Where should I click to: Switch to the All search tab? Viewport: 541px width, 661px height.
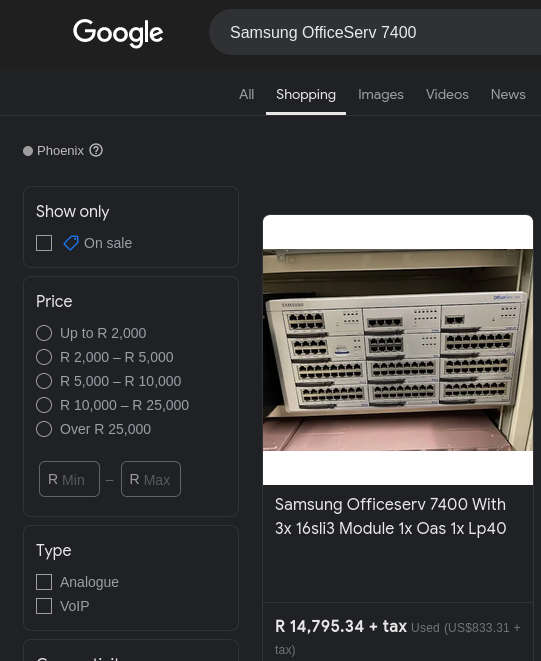[x=246, y=94]
